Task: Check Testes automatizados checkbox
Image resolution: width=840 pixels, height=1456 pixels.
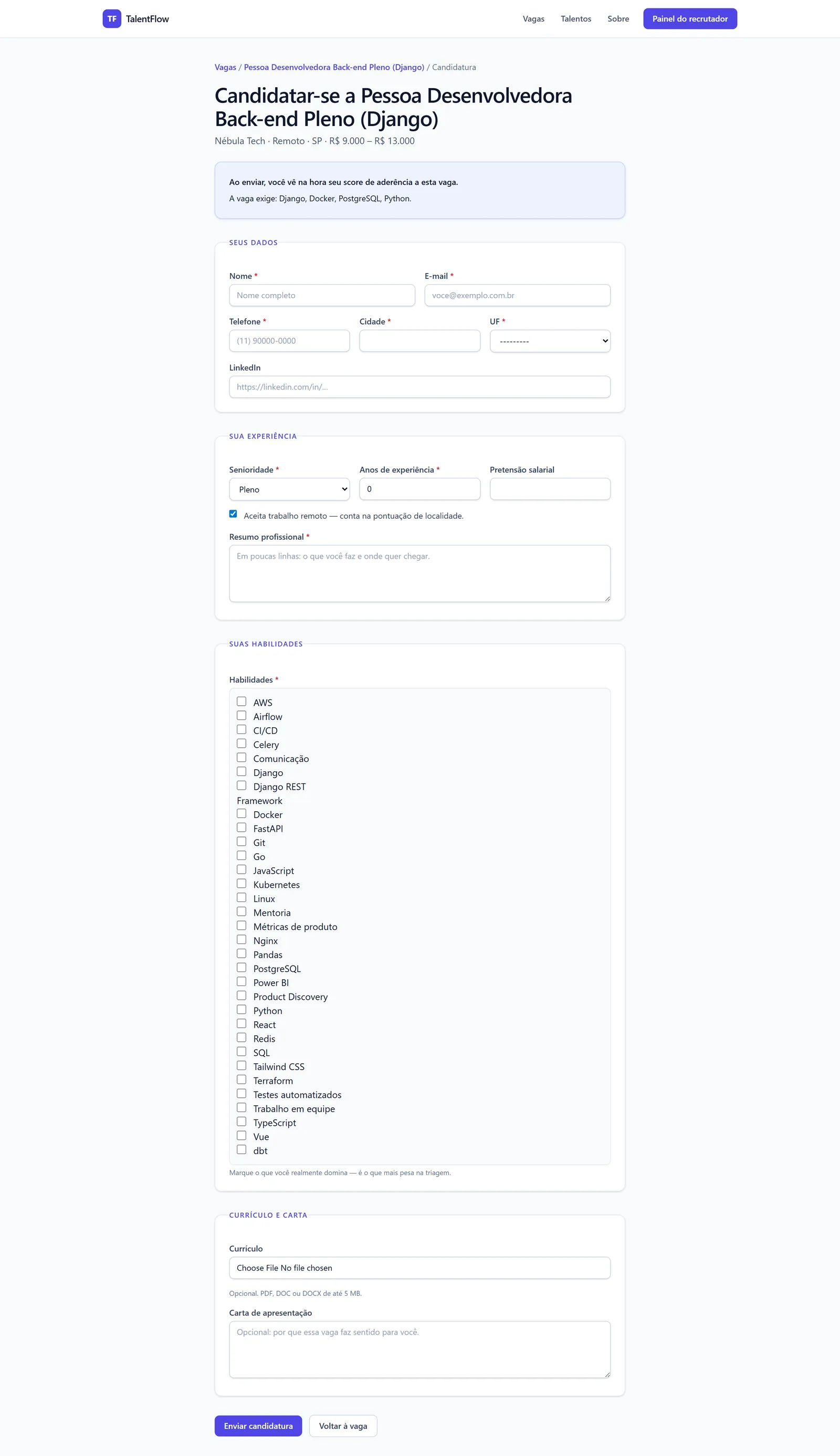Action: [x=241, y=1094]
